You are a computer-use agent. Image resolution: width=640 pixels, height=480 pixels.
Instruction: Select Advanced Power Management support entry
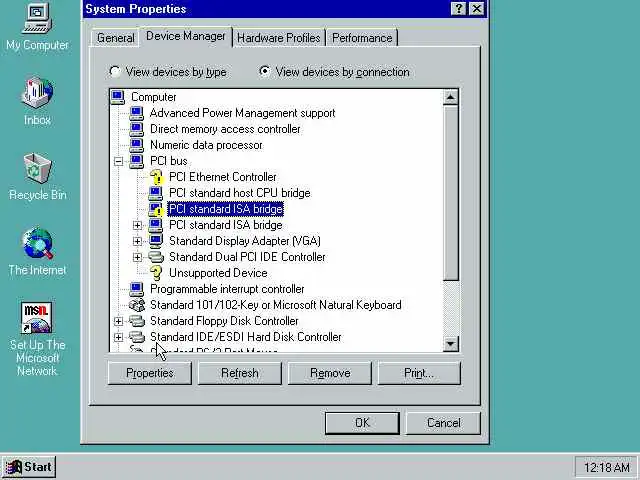242,113
